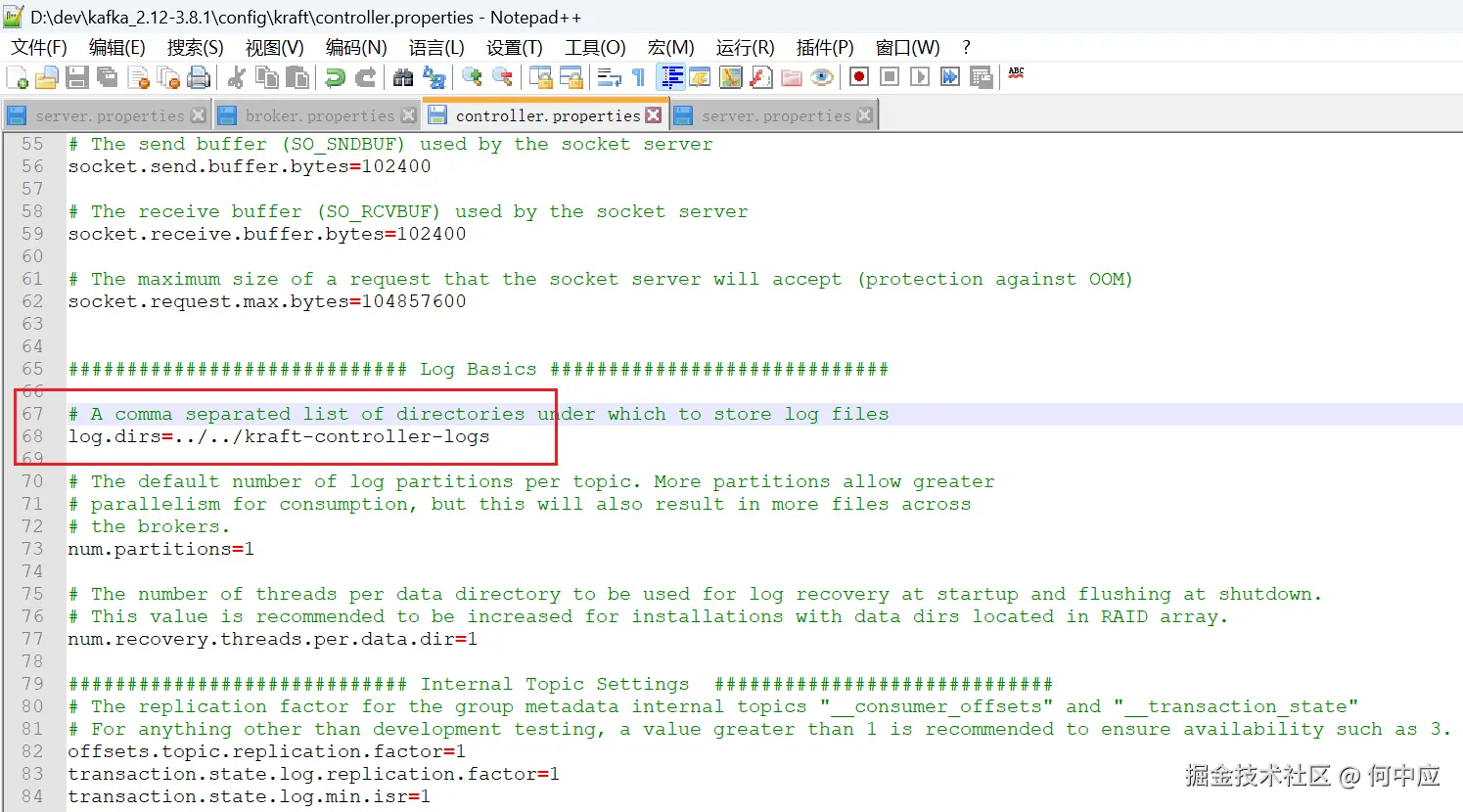Close the controller.properties tab
Viewport: 1463px width, 812px height.
(653, 115)
